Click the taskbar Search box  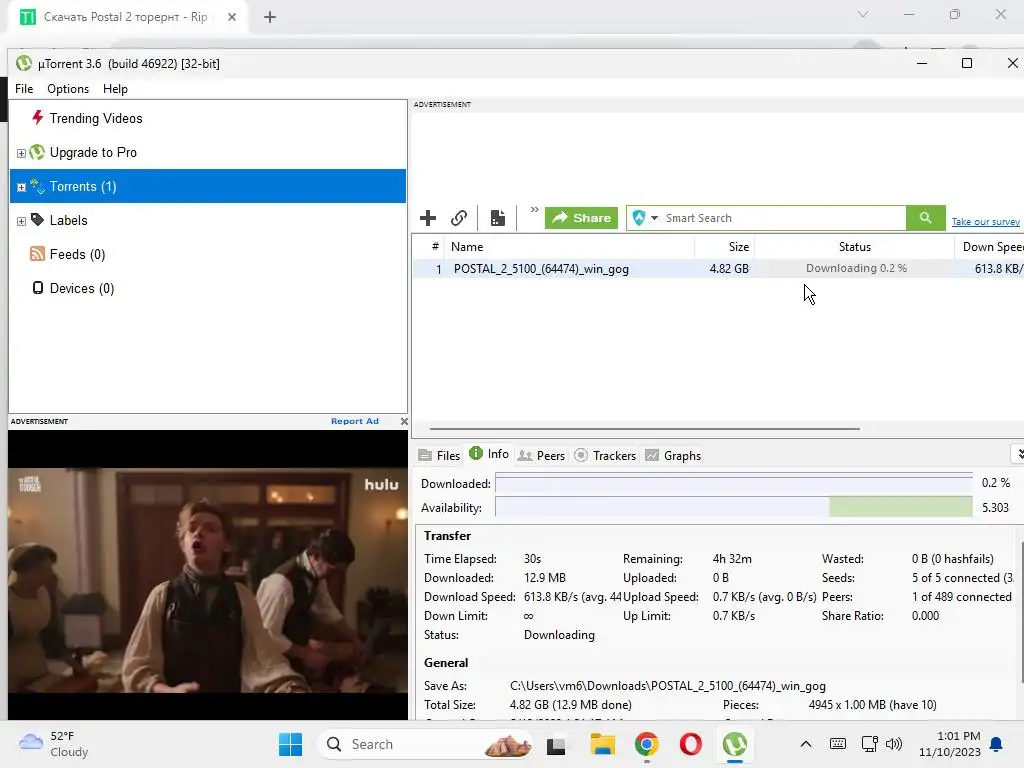click(x=424, y=744)
